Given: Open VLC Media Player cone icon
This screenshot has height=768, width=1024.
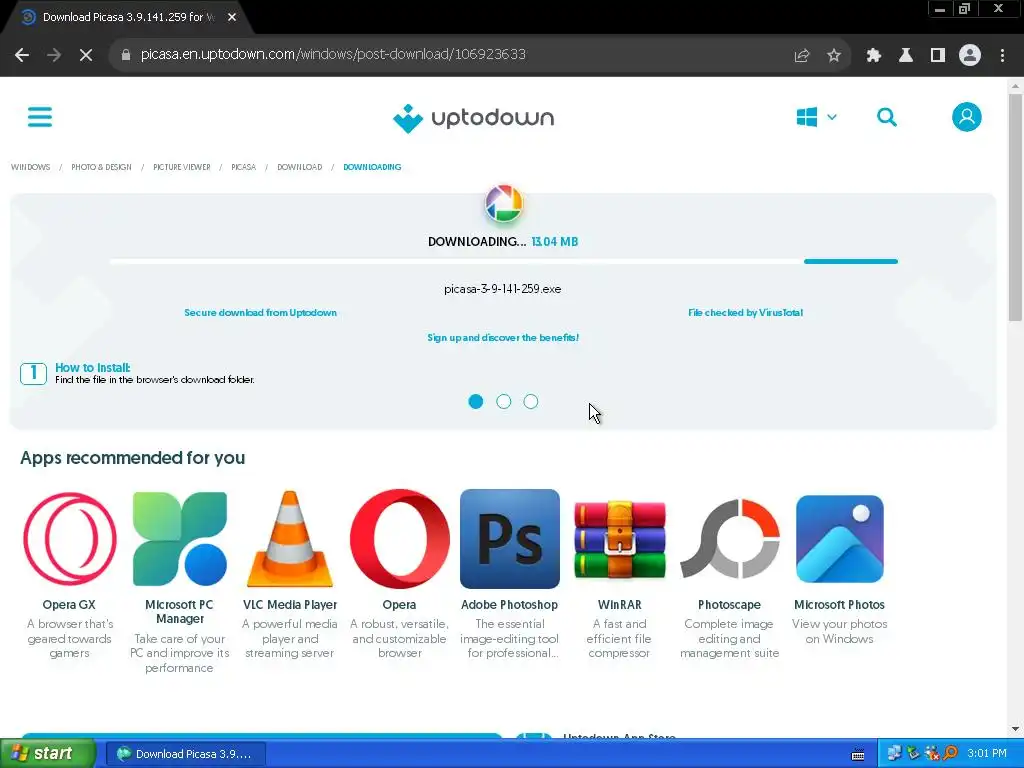Looking at the screenshot, I should (x=290, y=539).
